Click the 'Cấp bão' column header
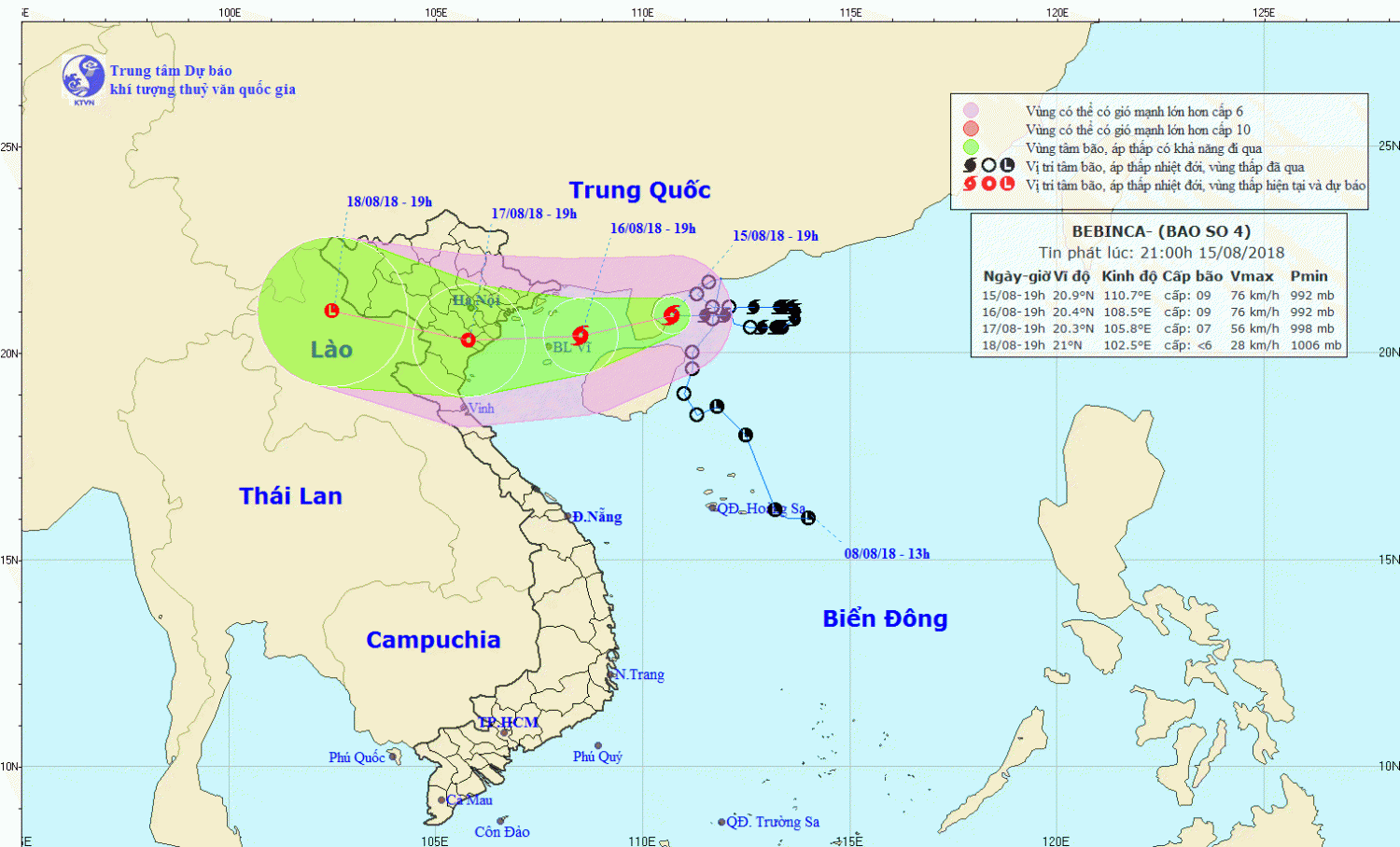The image size is (1400, 847). [1193, 276]
